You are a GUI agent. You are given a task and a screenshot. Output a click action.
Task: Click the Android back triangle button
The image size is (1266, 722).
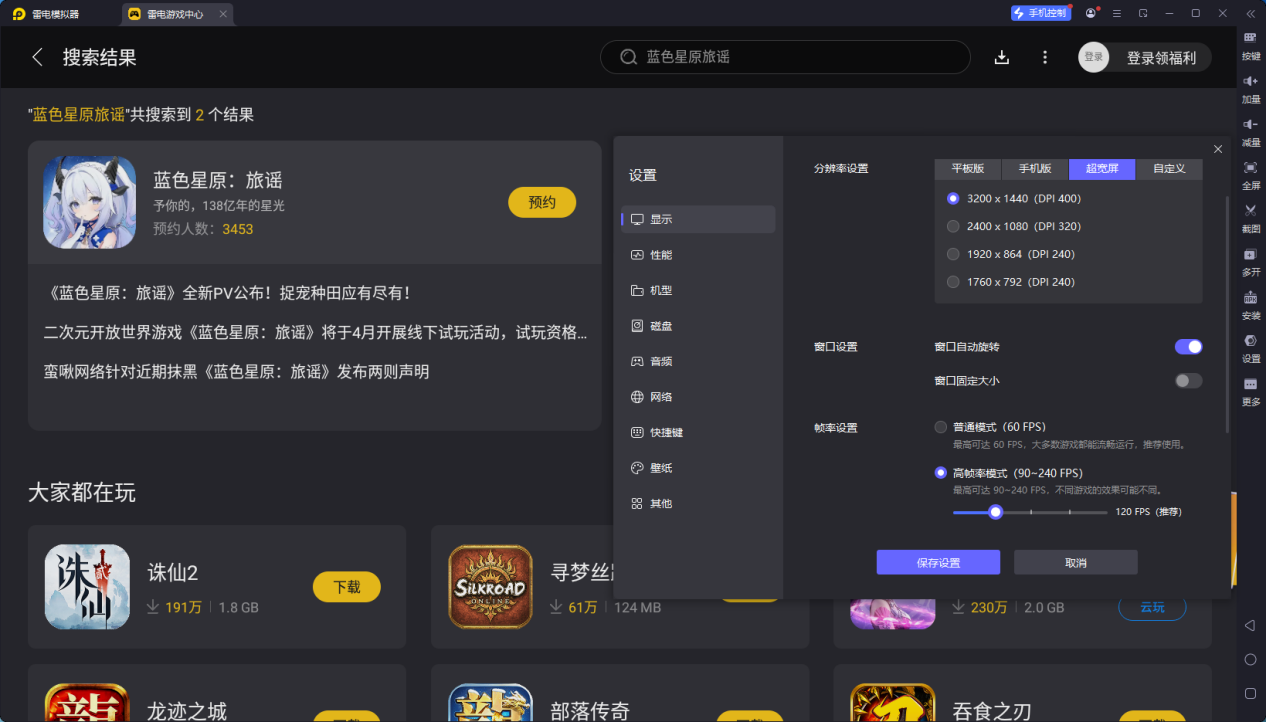click(1250, 625)
